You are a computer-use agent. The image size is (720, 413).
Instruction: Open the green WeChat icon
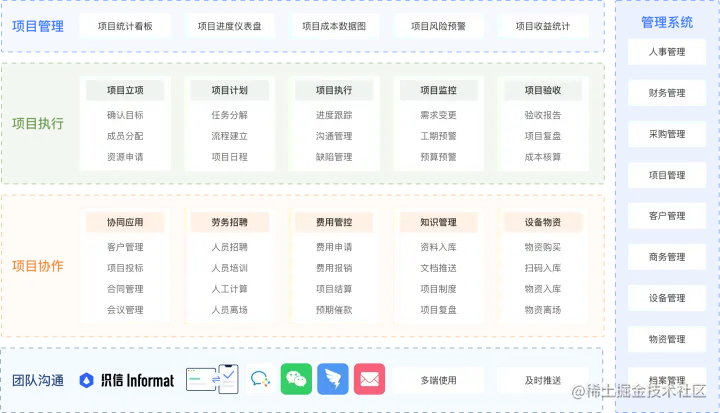click(x=296, y=379)
